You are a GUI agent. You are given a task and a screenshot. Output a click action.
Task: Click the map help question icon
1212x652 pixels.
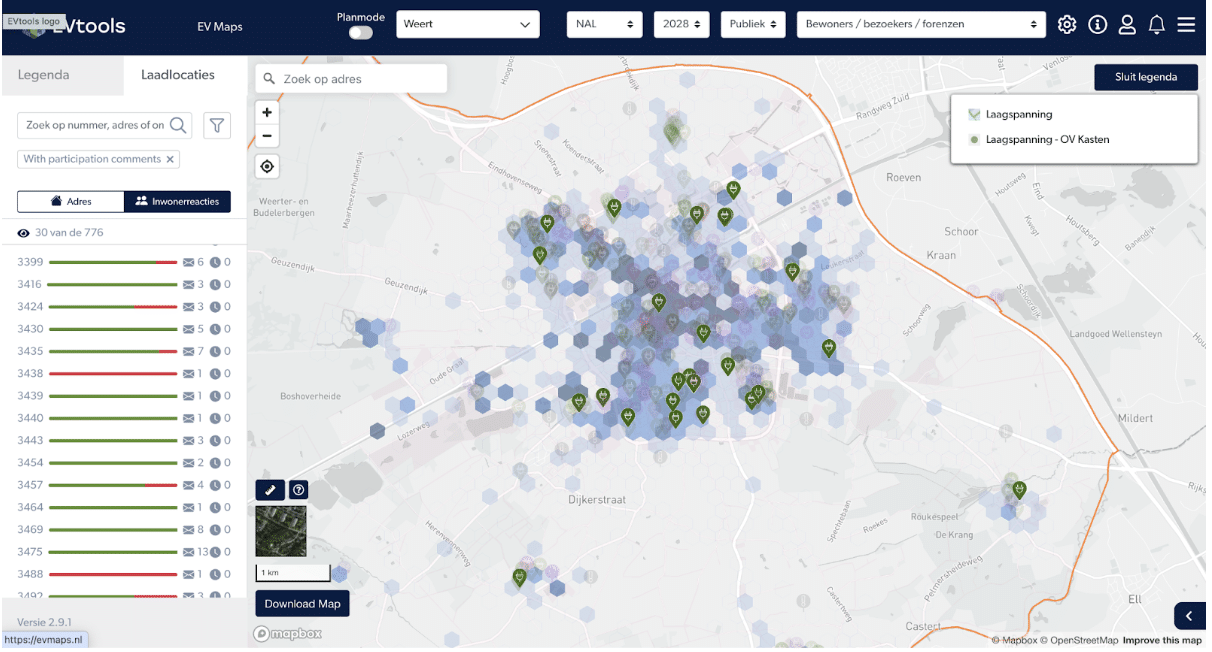[x=298, y=490]
